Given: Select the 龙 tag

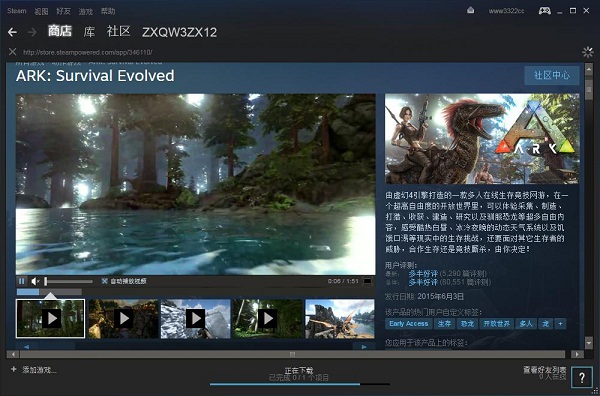Looking at the screenshot, I should click(546, 324).
